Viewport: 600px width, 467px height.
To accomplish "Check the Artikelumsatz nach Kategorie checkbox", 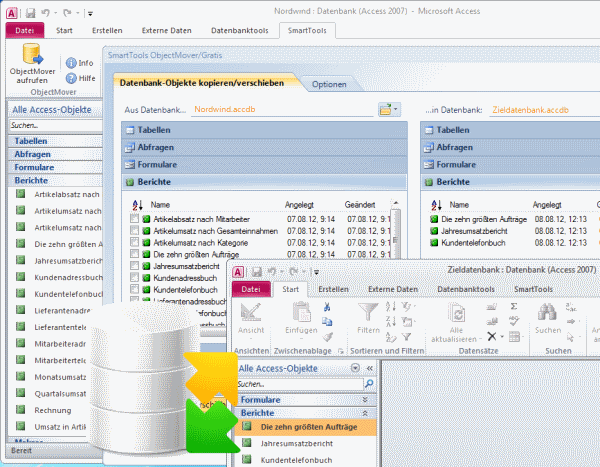I will pyautogui.click(x=134, y=242).
